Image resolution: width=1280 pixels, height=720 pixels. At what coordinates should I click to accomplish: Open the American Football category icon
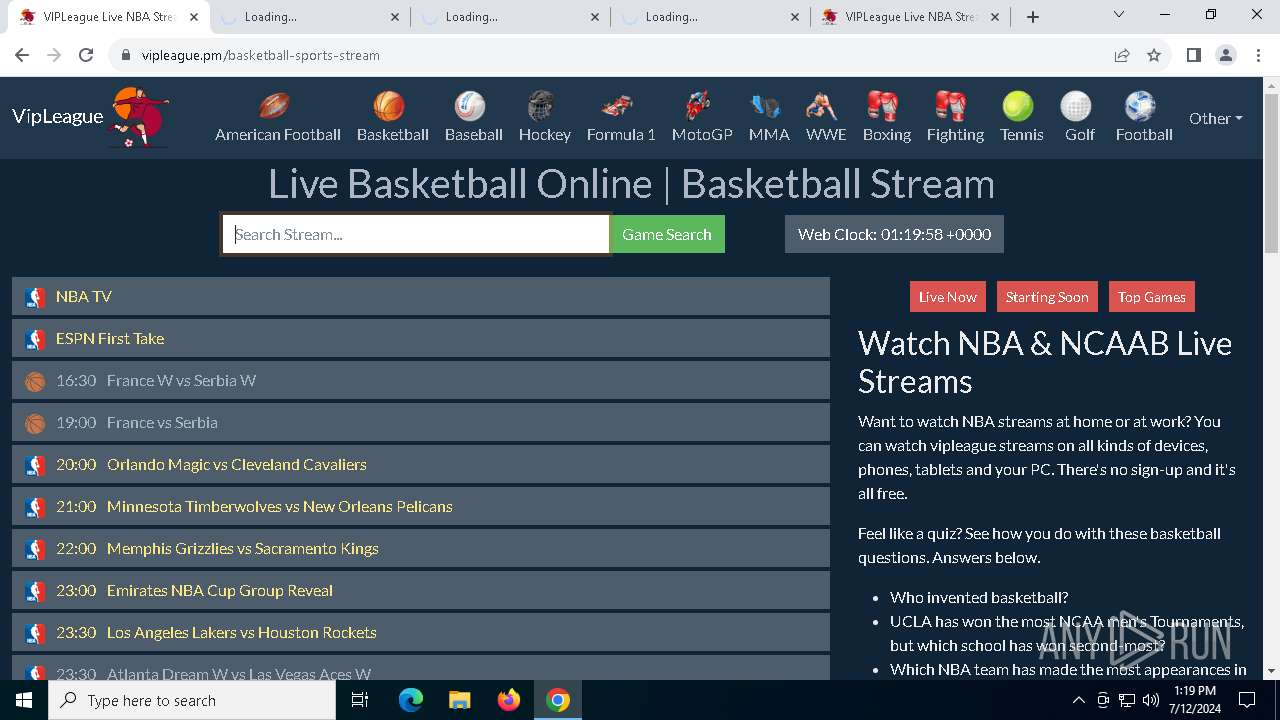click(x=275, y=105)
